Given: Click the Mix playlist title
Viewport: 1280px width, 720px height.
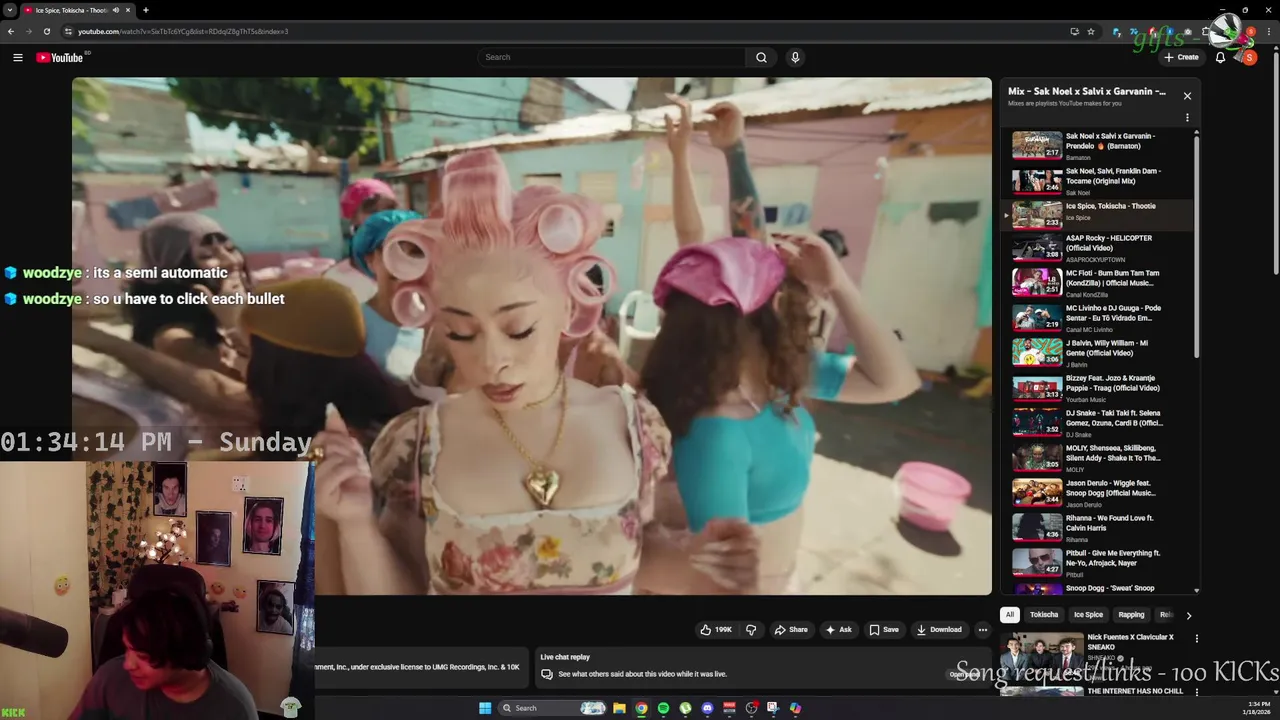Looking at the screenshot, I should 1086,91.
